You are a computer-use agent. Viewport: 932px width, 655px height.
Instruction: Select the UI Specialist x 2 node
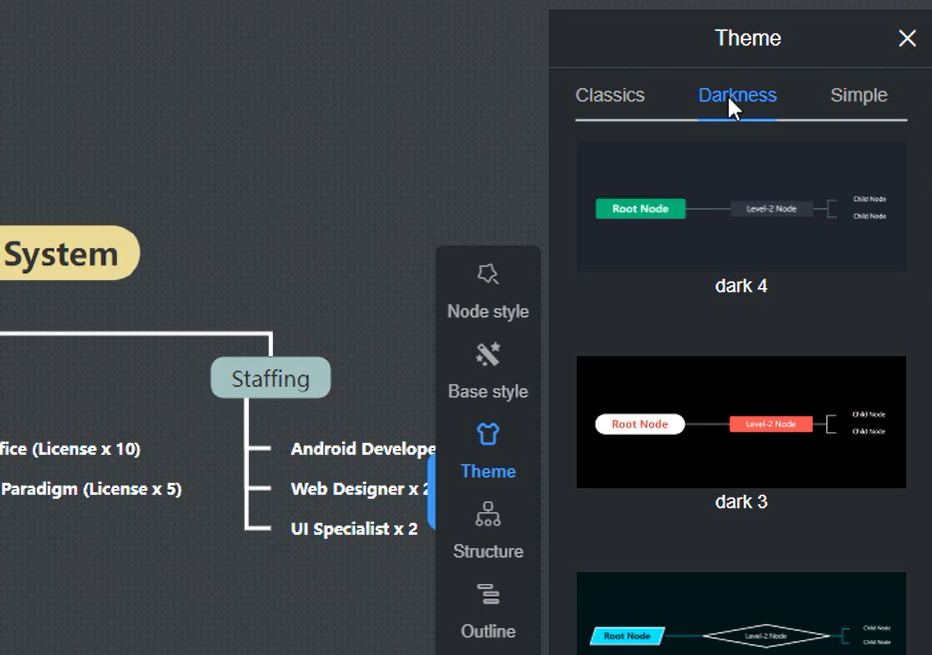pyautogui.click(x=353, y=529)
